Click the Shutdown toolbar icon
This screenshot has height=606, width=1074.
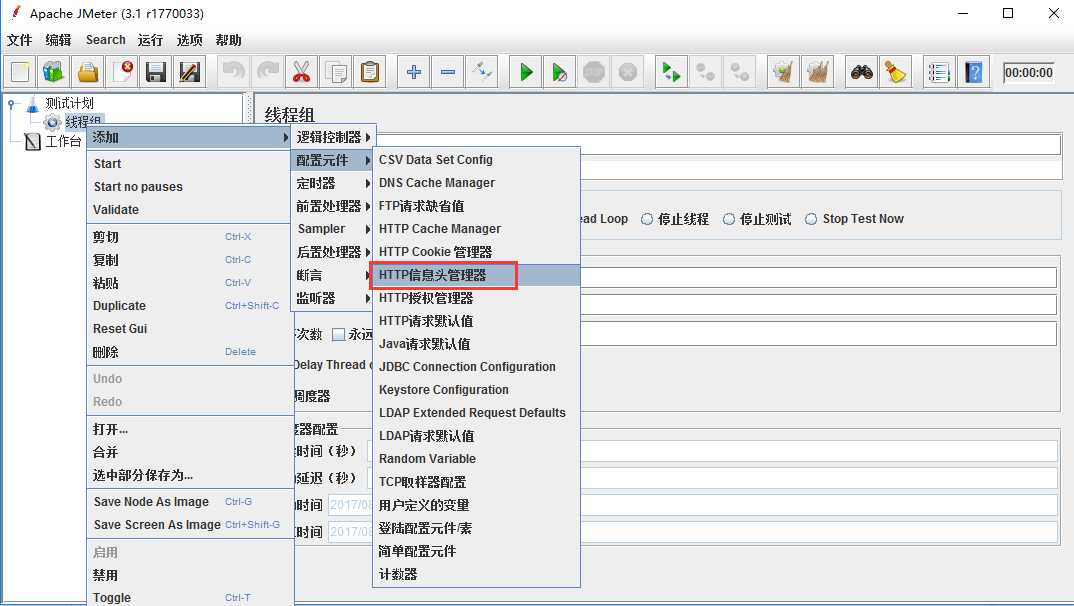(627, 72)
